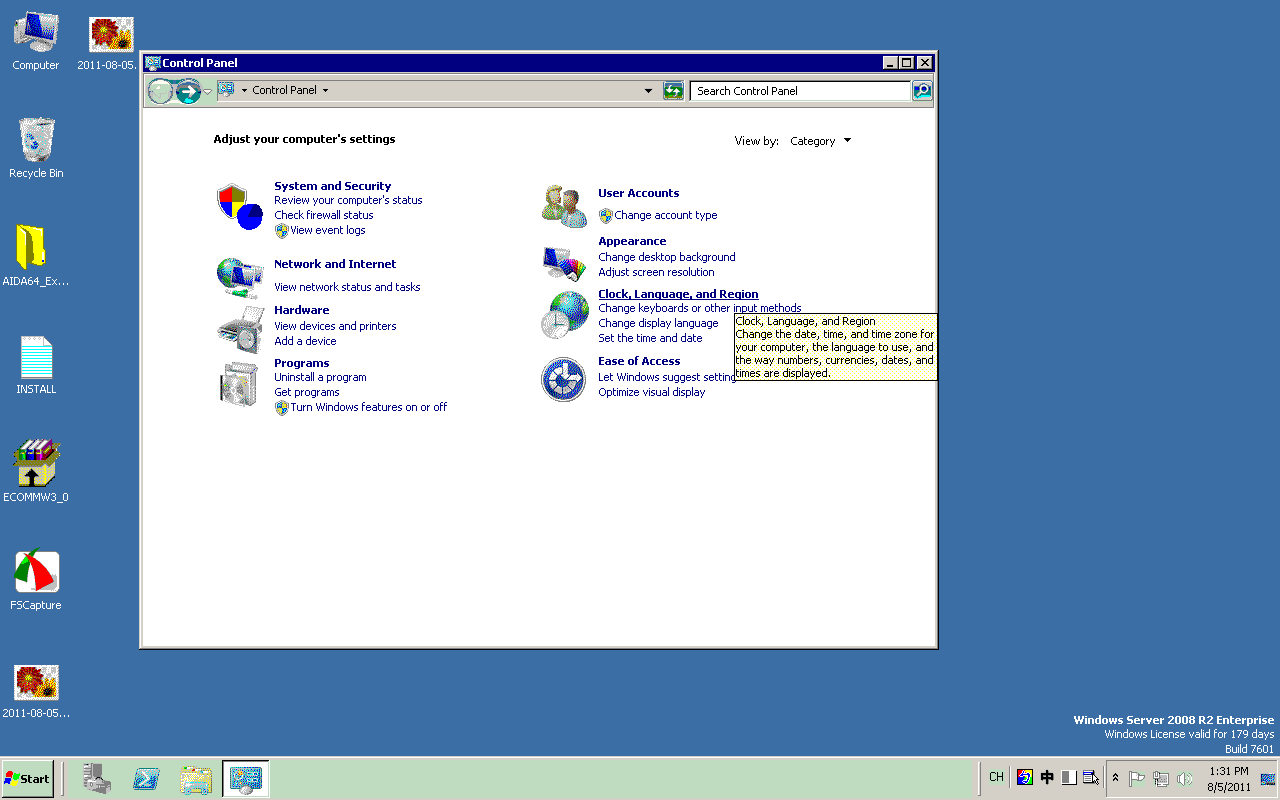Viewport: 1280px width, 800px height.
Task: Click Turn Windows features on or off
Action: [369, 407]
